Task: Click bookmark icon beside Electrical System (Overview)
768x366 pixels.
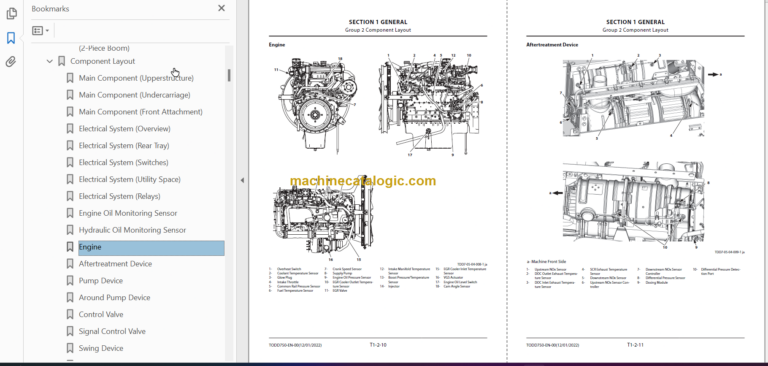Action: tap(70, 128)
